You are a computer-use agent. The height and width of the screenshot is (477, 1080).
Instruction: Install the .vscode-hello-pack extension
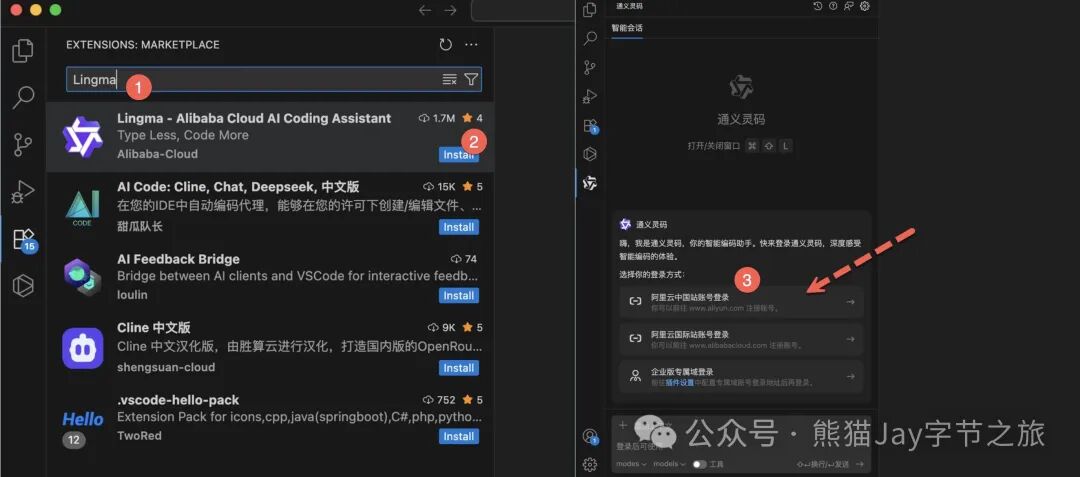(x=459, y=436)
